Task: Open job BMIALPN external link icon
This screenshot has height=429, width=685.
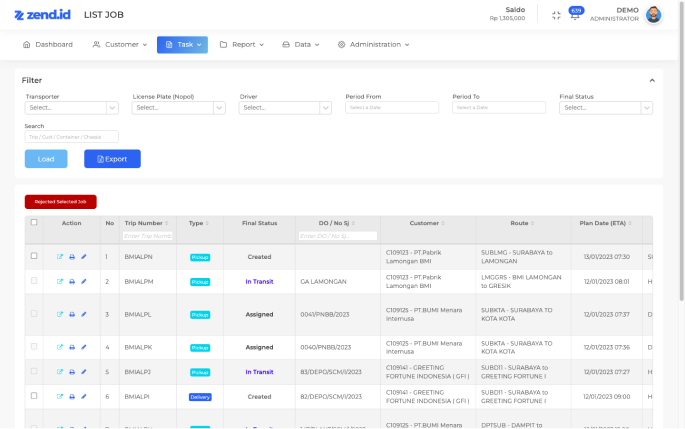Action: click(60, 257)
